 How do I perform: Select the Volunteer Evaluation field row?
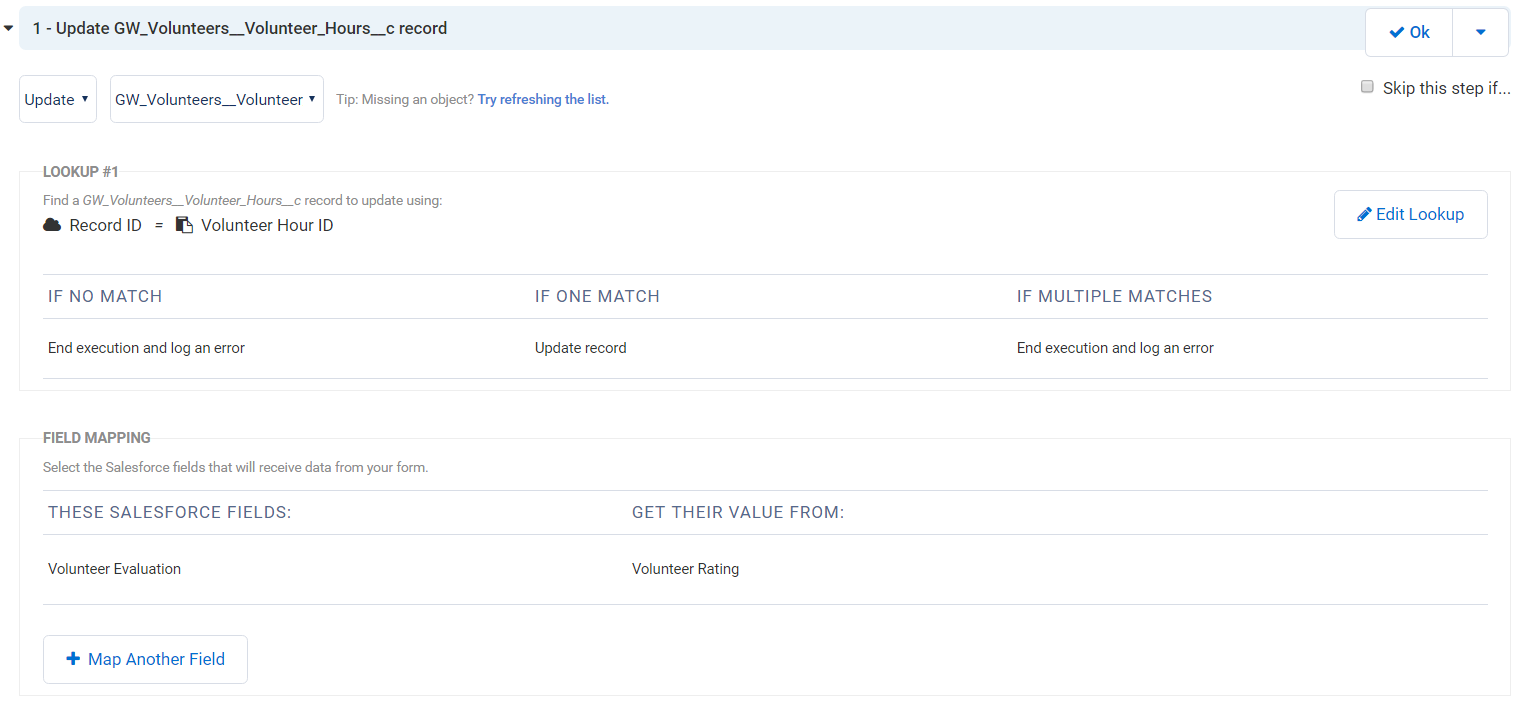pyautogui.click(x=765, y=569)
